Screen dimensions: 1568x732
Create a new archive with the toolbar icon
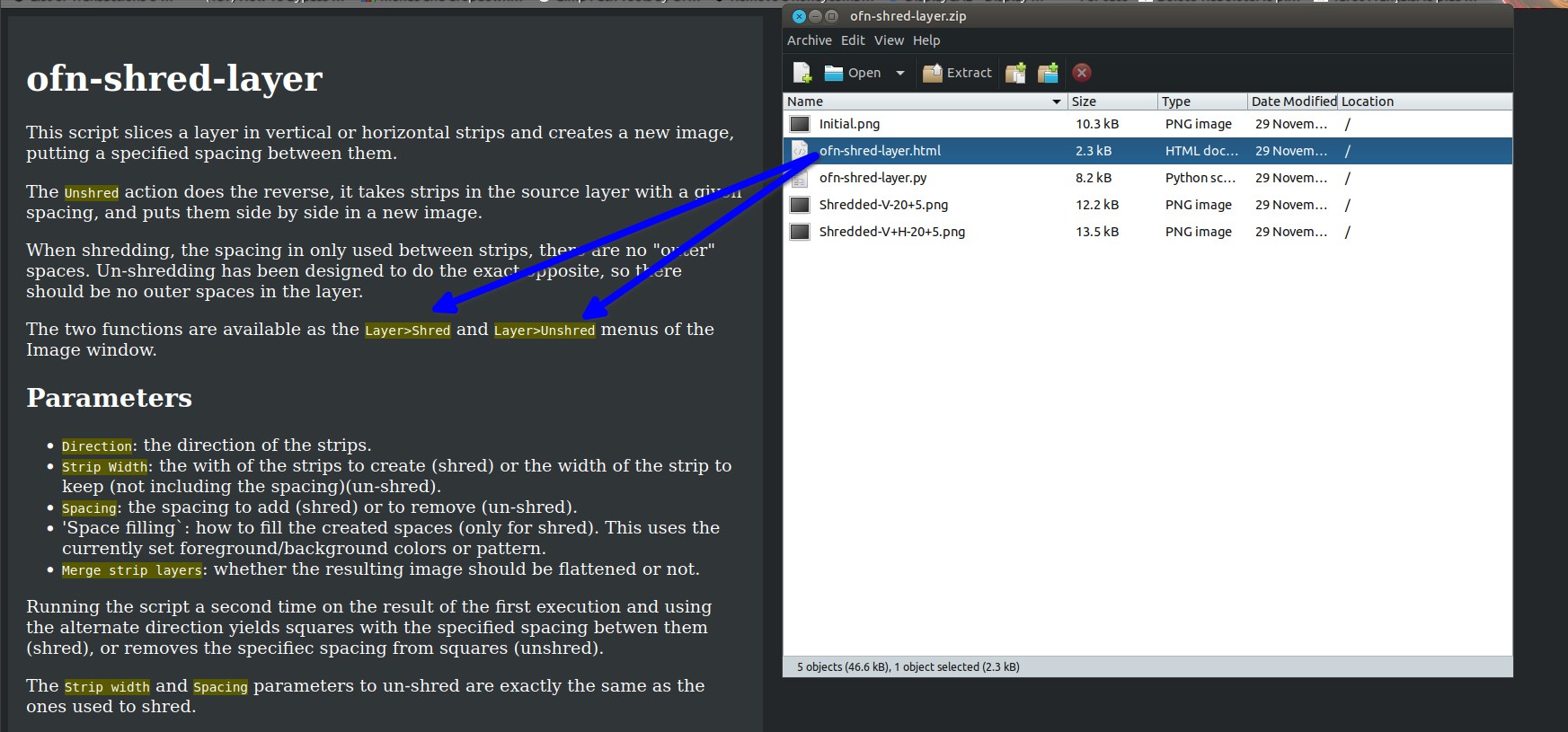tap(802, 73)
